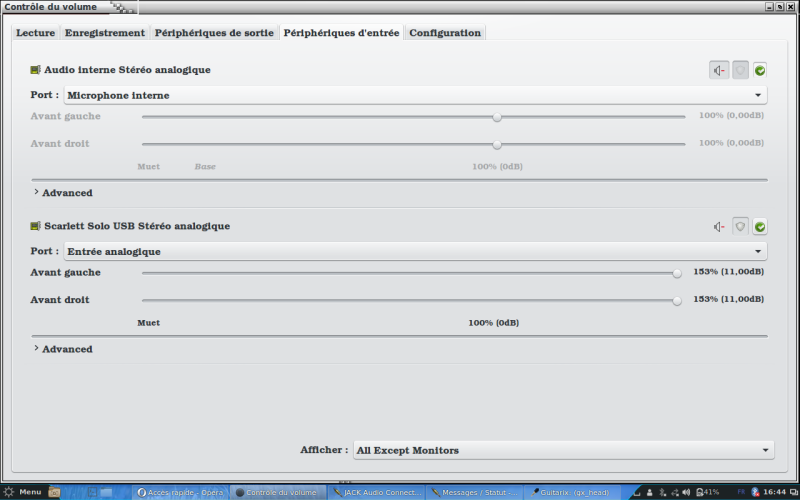
Task: Click Scarlett 100% (0dB) scale mark
Action: pyautogui.click(x=493, y=323)
